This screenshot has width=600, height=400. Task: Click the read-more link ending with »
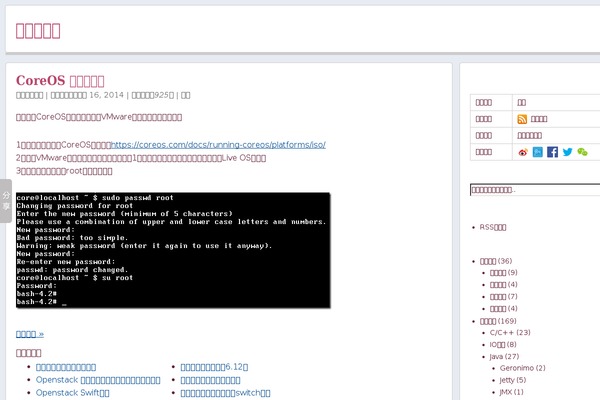(30, 334)
